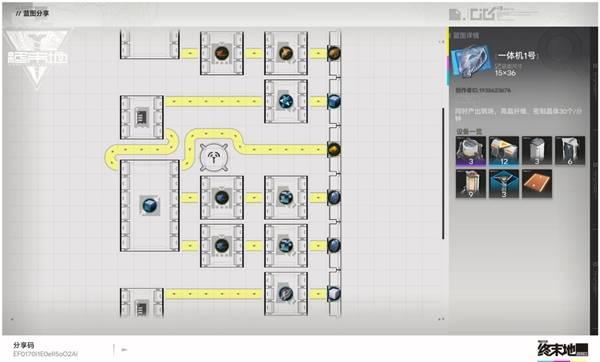Click the vertical scrollbar beside blueprint canvas
Screen dimensions: 600x362
click(x=443, y=173)
